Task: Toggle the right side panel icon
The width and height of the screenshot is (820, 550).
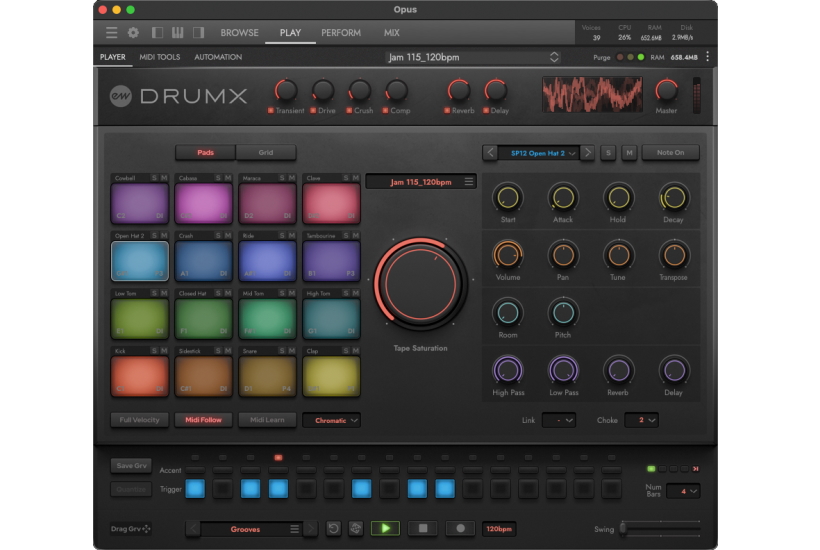Action: click(198, 32)
